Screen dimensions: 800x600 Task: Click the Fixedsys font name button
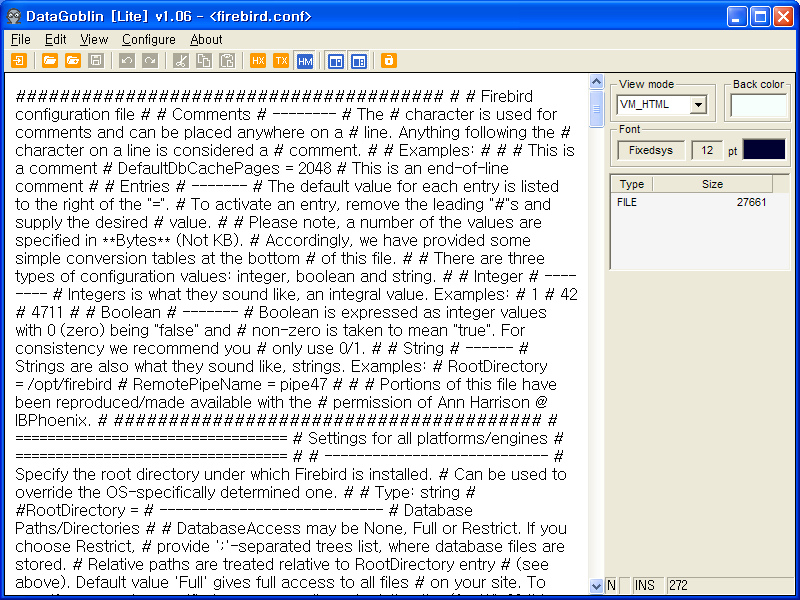[650, 150]
